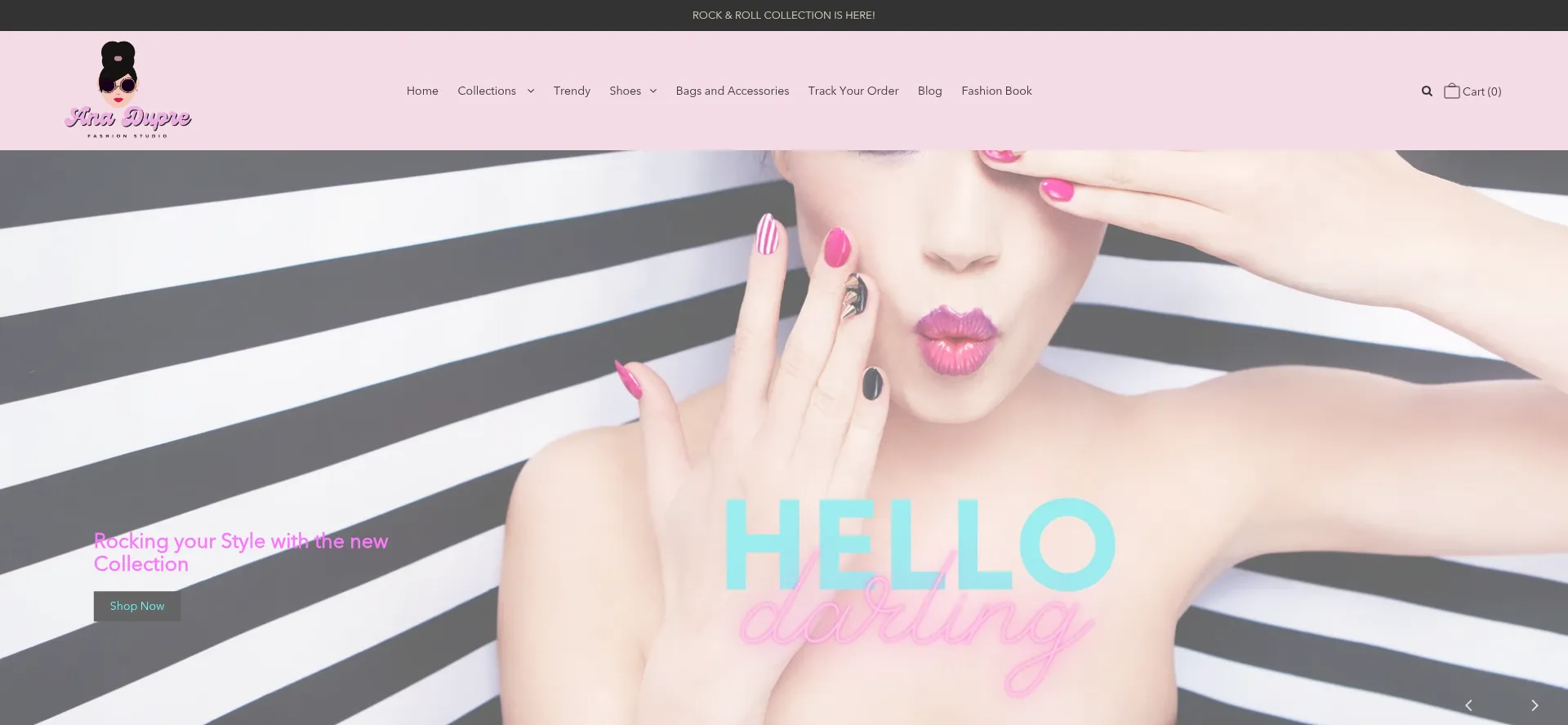Click Rock & Roll Collection announcement bar
The width and height of the screenshot is (1568, 725).
pos(784,16)
